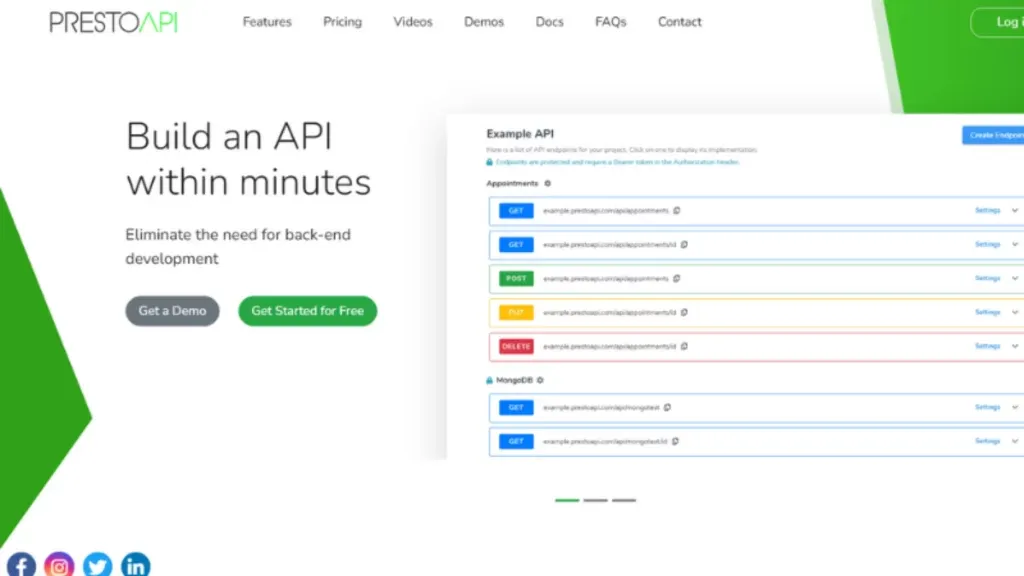
Task: Click the red DELETE method badge
Action: [516, 347]
